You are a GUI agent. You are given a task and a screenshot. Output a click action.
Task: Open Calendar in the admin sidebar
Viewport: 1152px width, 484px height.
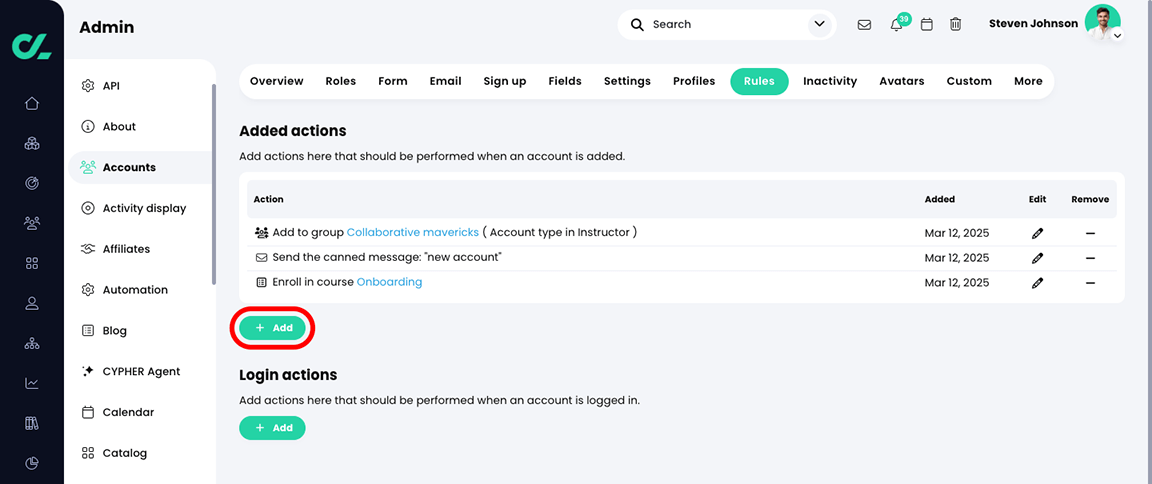[x=140, y=412]
